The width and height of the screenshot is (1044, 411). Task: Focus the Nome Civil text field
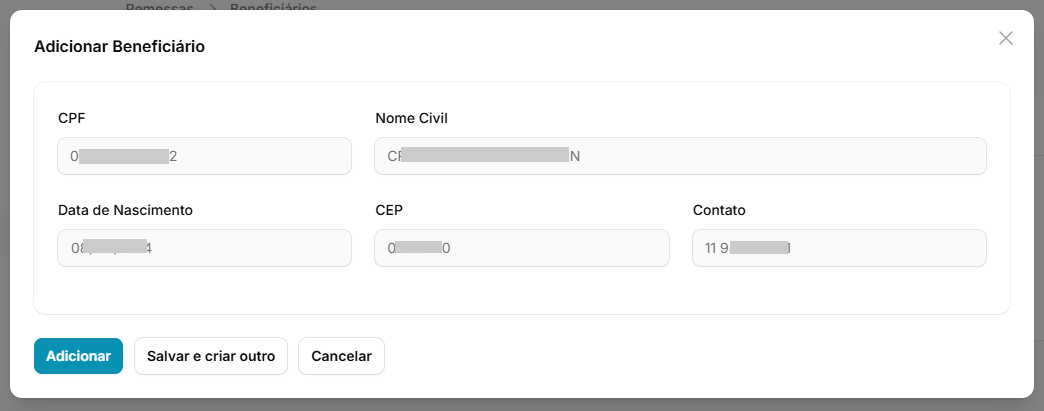click(x=680, y=156)
